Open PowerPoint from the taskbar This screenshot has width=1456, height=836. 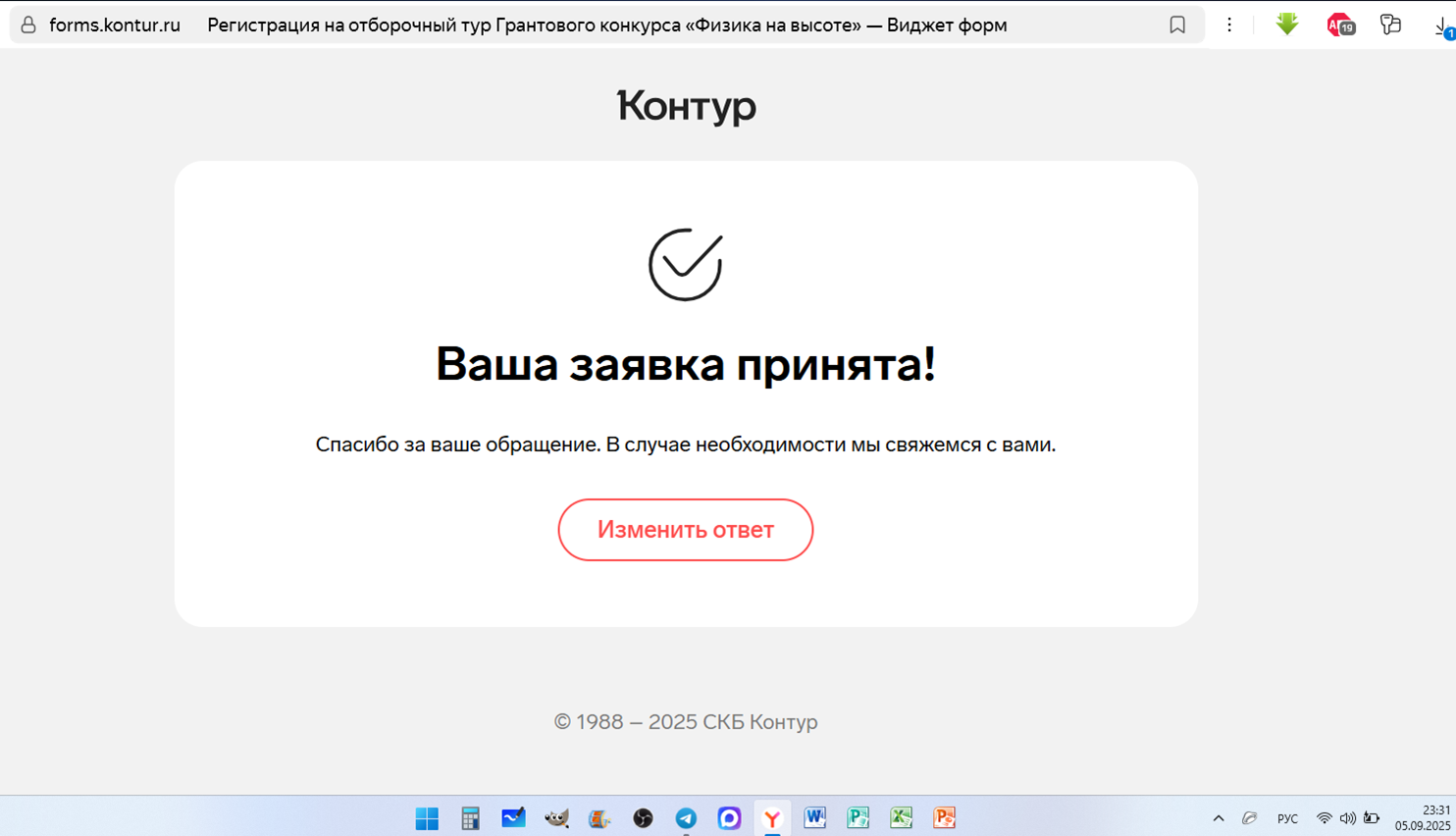[944, 817]
